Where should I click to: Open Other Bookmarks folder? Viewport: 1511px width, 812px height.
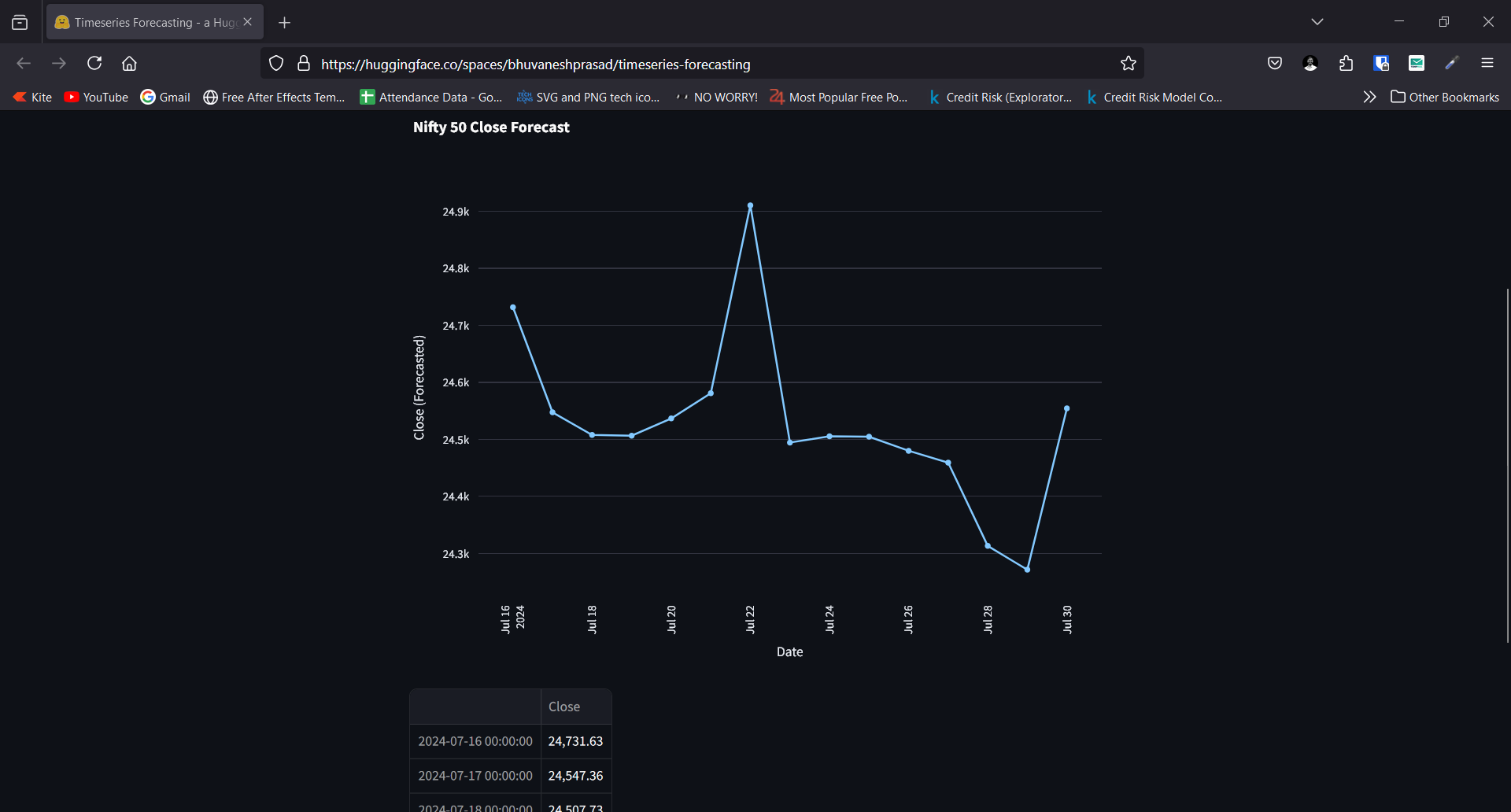coord(1445,98)
